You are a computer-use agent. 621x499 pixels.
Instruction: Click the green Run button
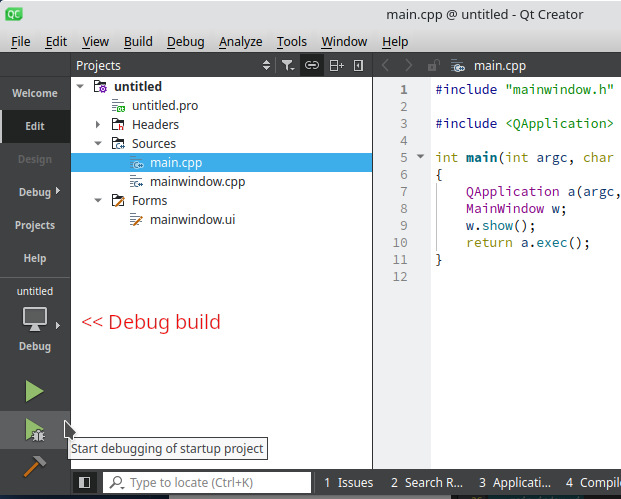coord(34,391)
